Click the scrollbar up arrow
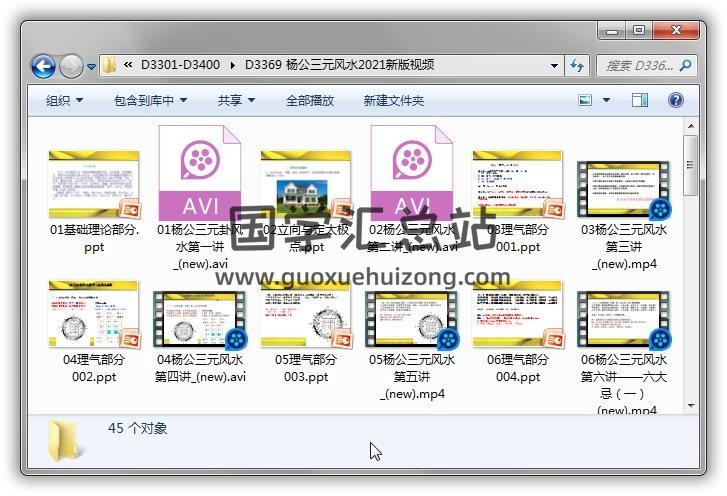The image size is (727, 496). tap(691, 126)
